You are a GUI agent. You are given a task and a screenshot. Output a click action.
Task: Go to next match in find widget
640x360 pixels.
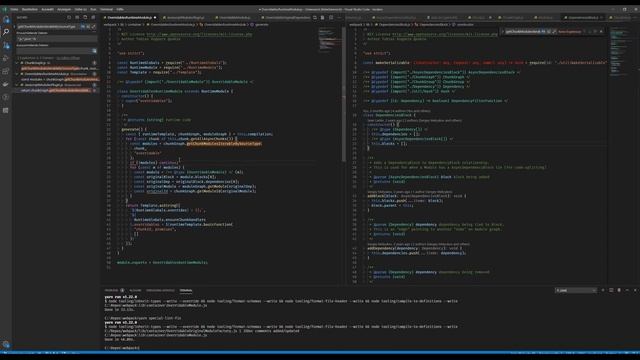point(590,31)
